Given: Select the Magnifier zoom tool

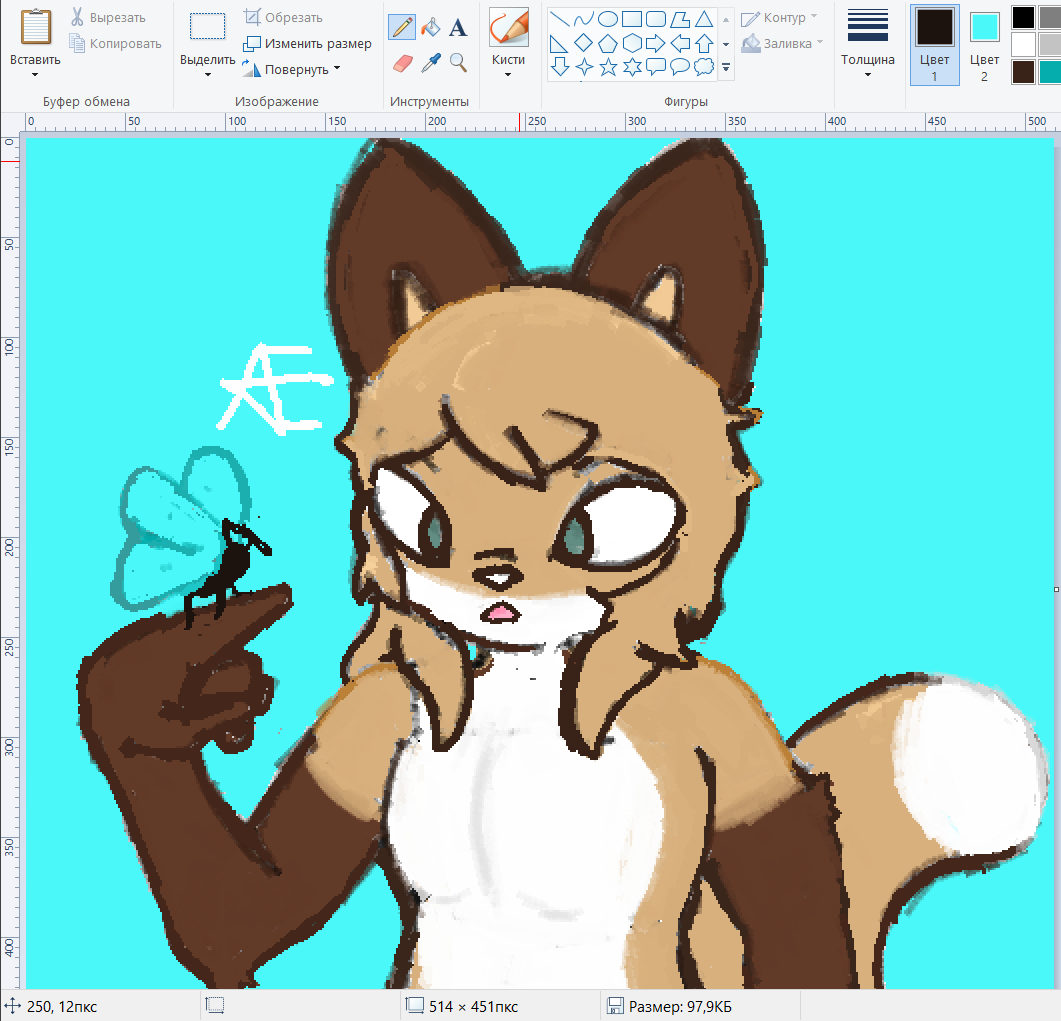Looking at the screenshot, I should 458,63.
